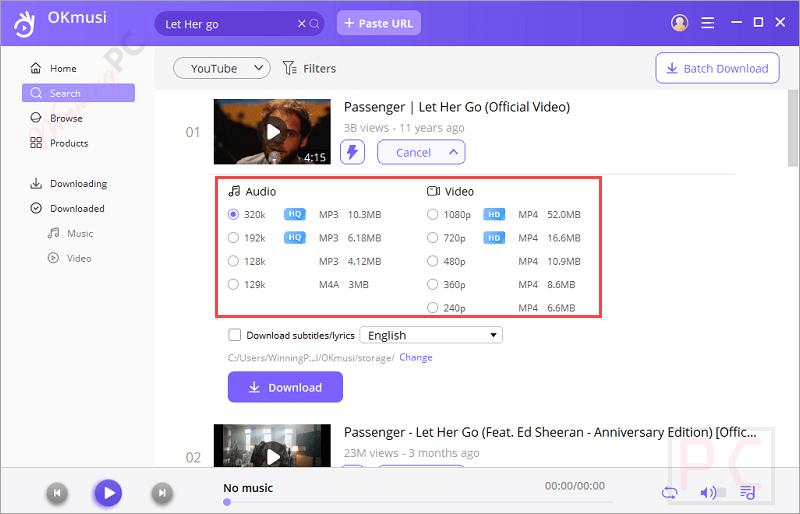Click the Audio music note icon

click(234, 191)
